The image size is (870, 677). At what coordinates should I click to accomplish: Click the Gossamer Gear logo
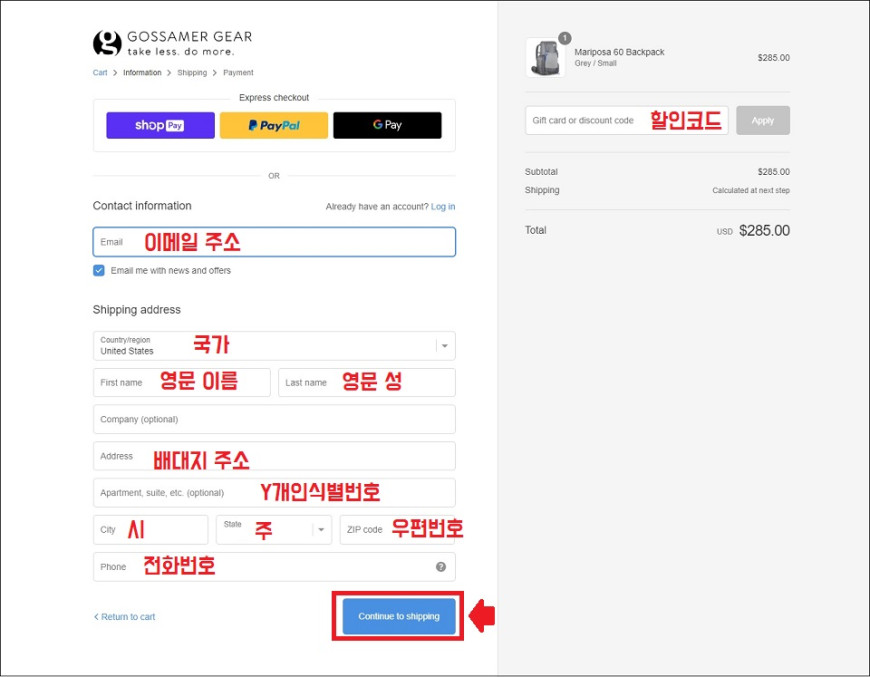pyautogui.click(x=172, y=43)
